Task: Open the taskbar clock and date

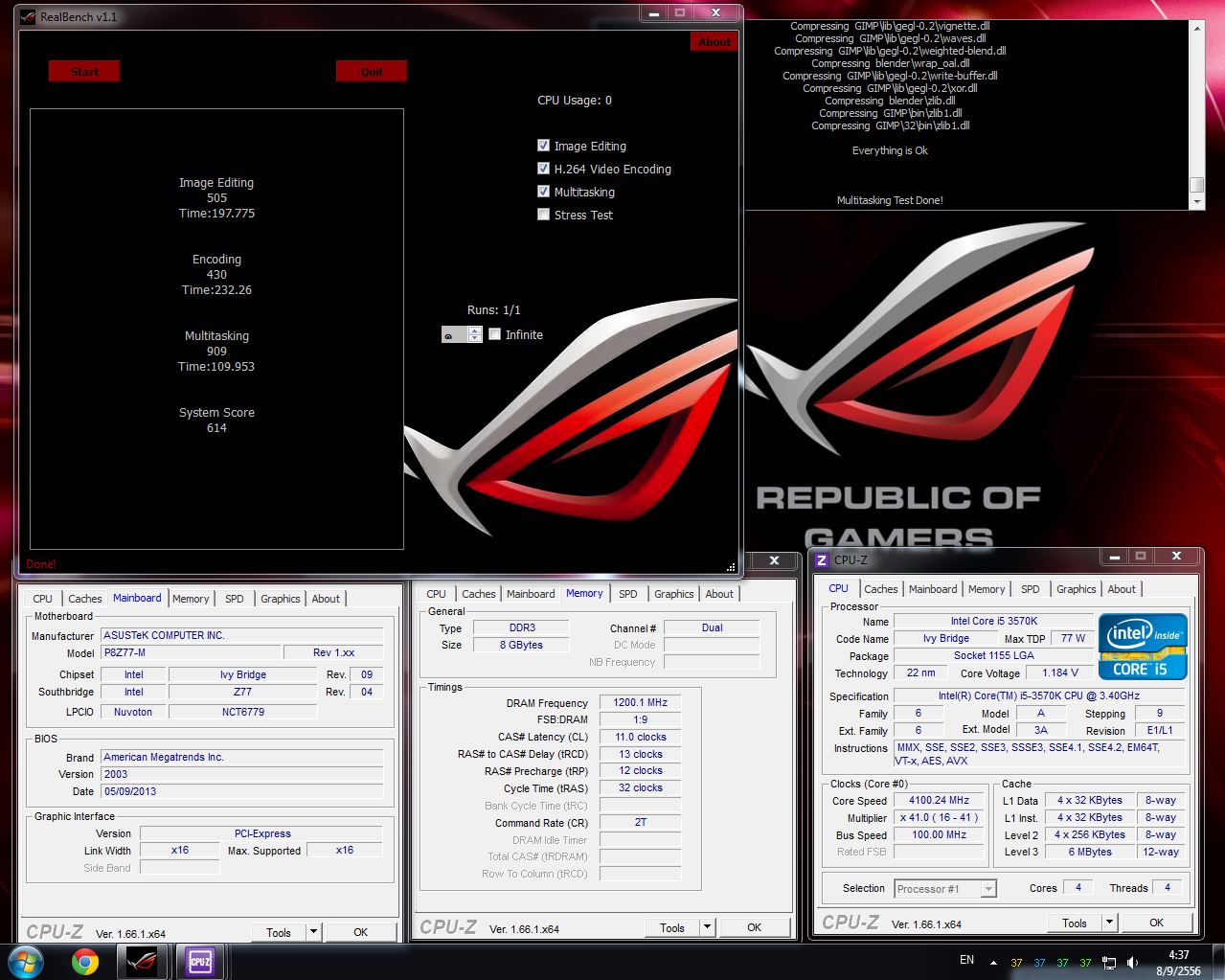Action: pyautogui.click(x=1179, y=963)
